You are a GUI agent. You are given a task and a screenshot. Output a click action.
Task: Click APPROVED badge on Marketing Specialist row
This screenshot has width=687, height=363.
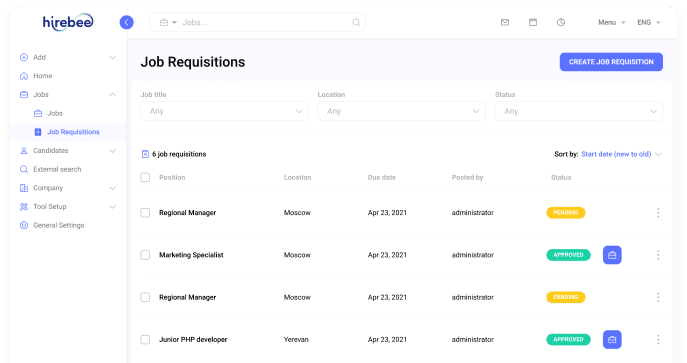[568, 255]
